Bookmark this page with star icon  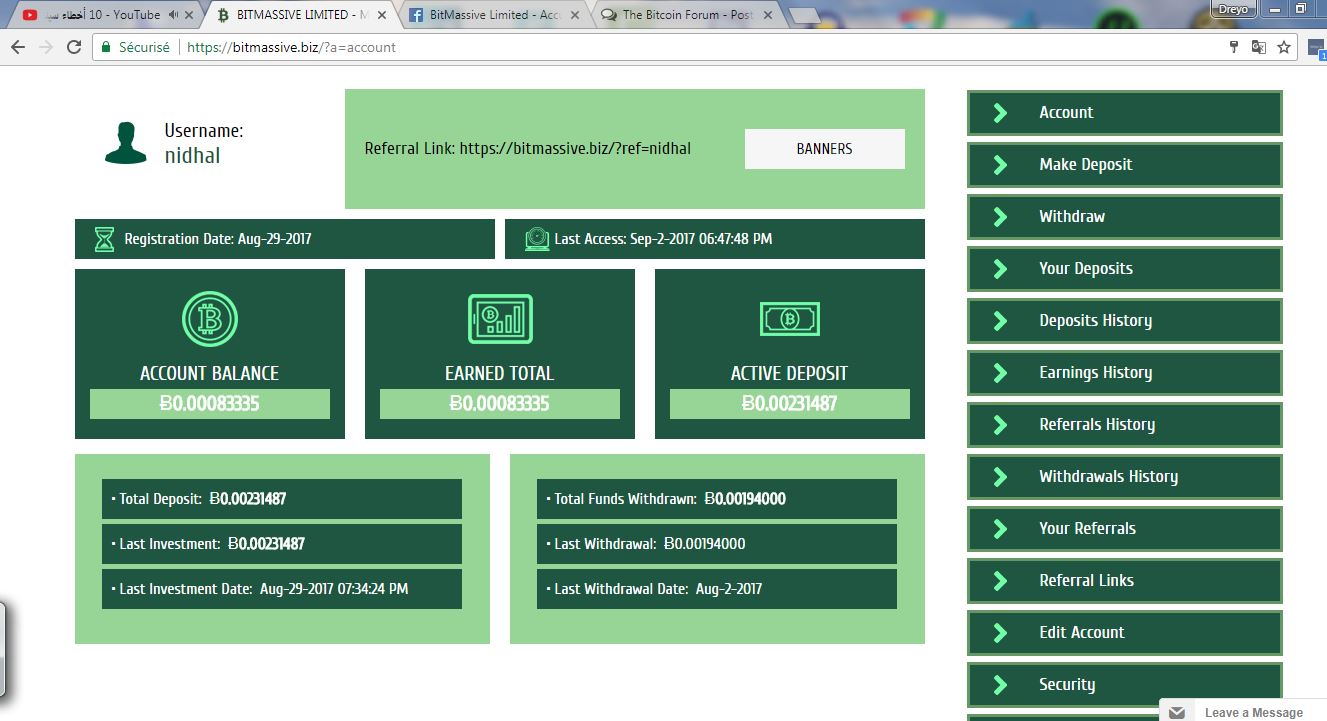(x=1284, y=47)
